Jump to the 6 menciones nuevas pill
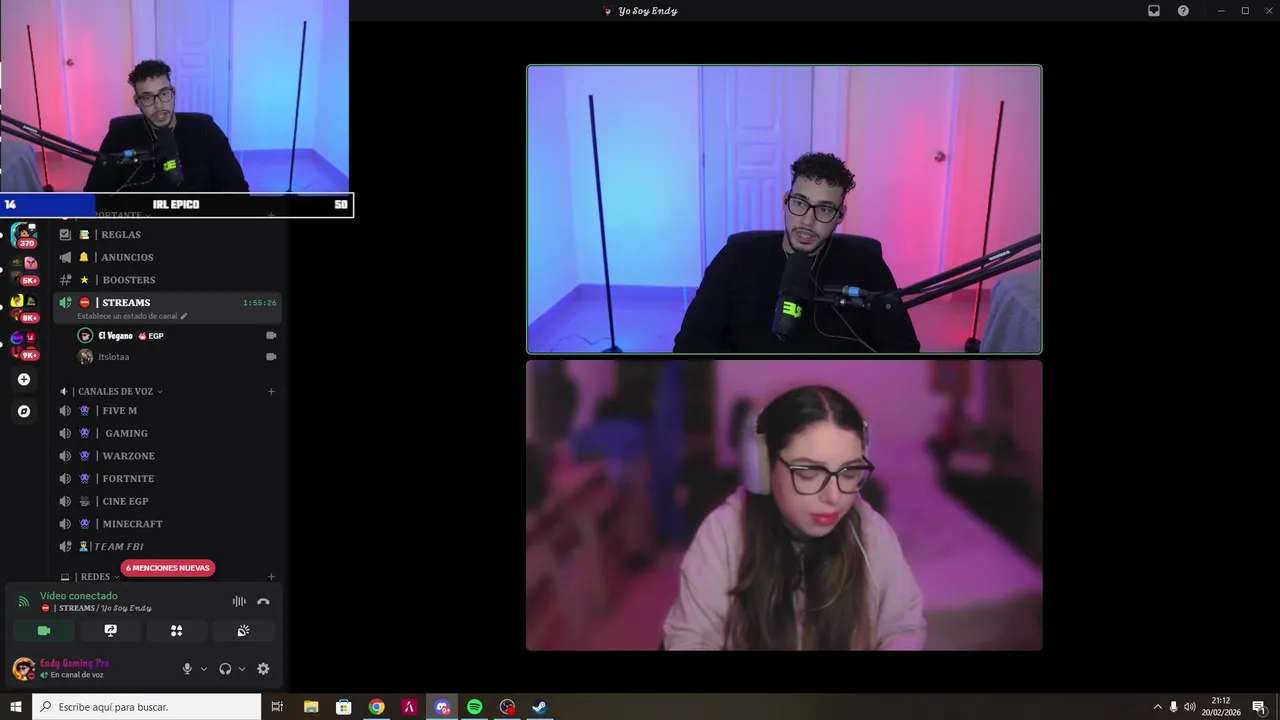Screen dimensions: 1280x720 (168, 568)
